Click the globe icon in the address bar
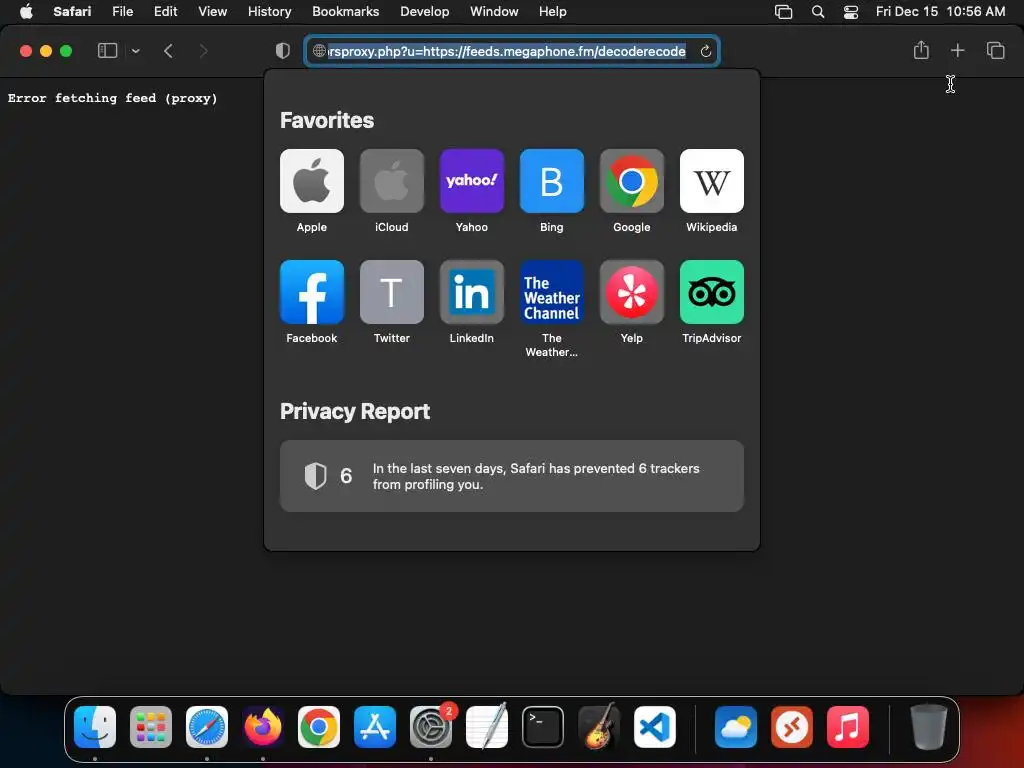This screenshot has height=768, width=1024. pos(319,51)
